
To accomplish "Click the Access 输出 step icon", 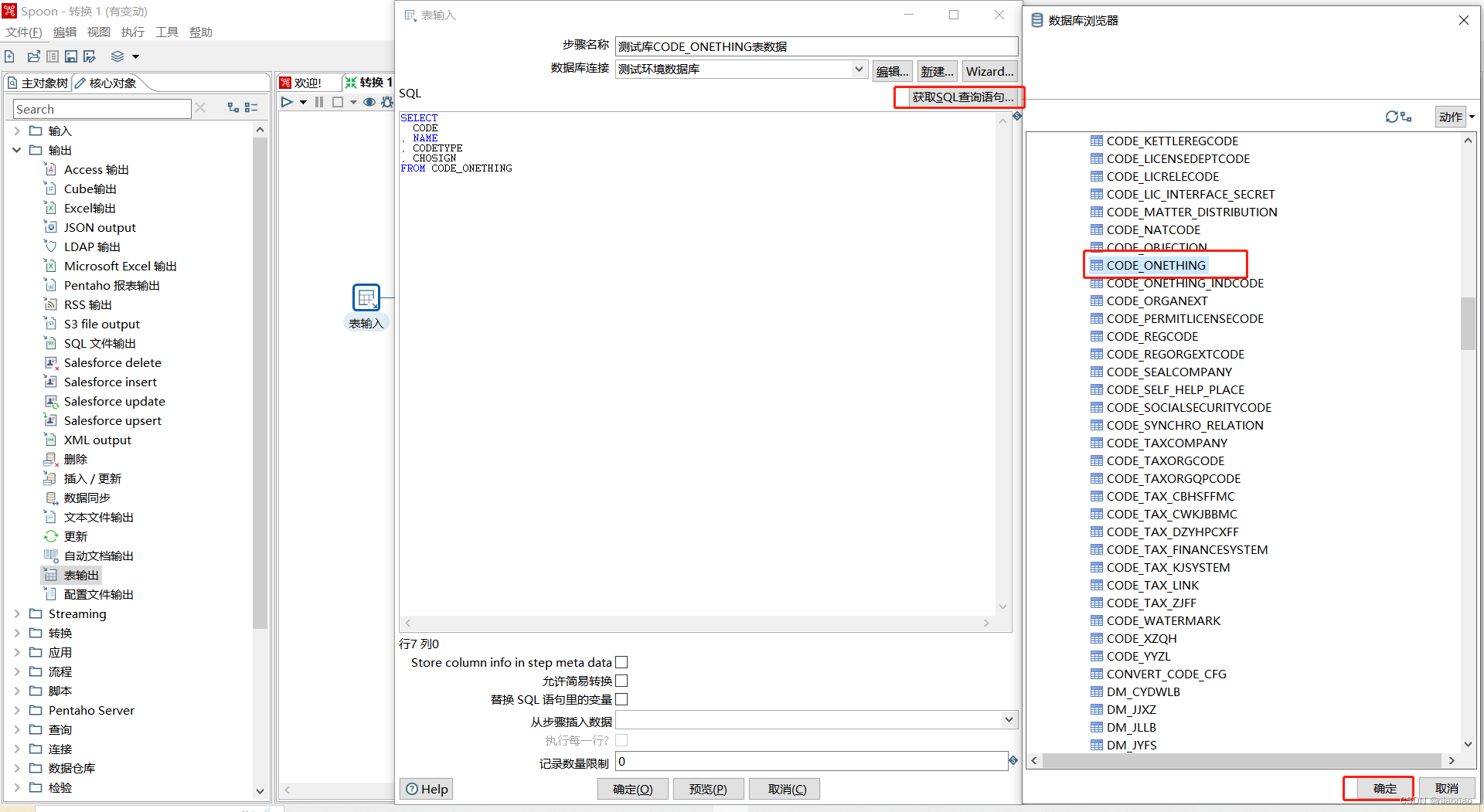I will 50,169.
